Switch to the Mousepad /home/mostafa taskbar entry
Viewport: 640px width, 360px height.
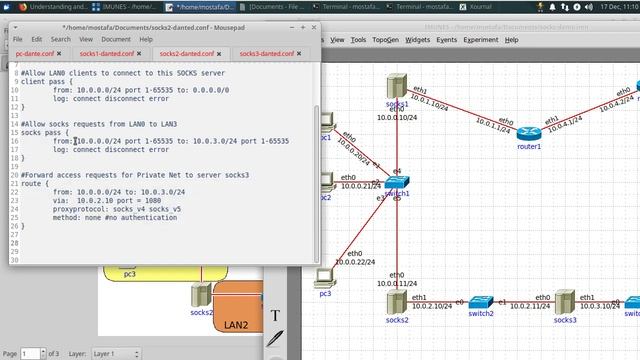tap(200, 7)
